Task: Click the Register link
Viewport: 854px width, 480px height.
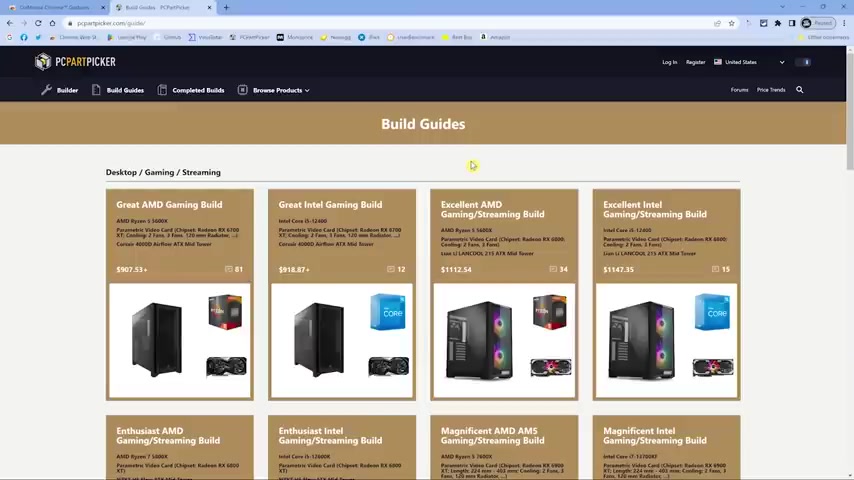Action: (696, 62)
